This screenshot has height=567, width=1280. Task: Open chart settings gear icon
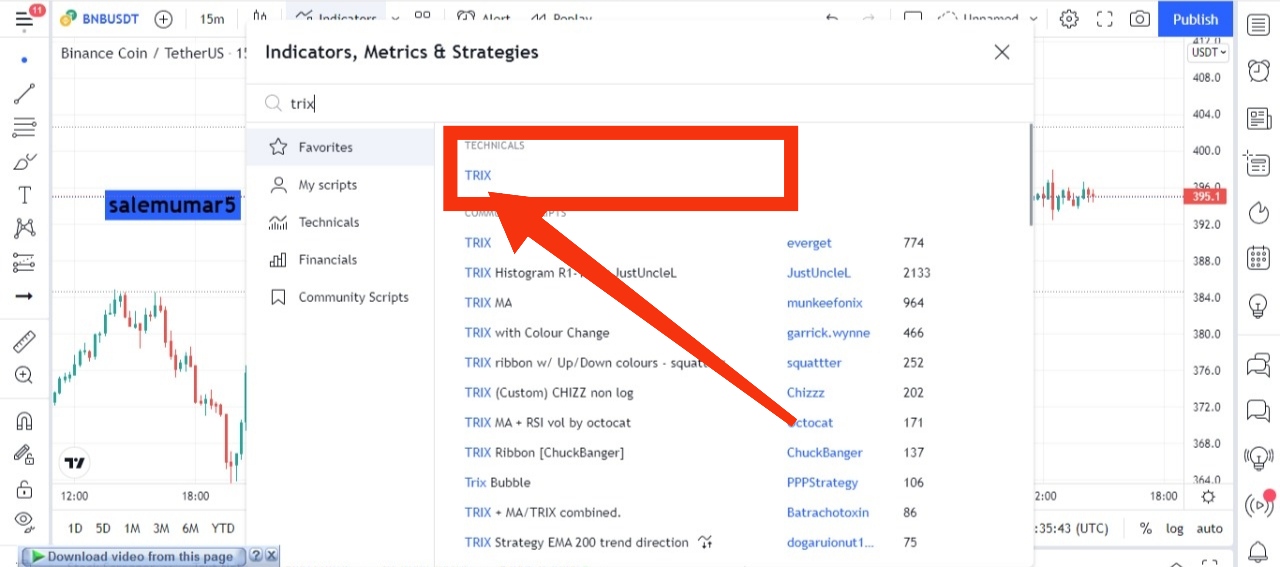click(x=1069, y=19)
